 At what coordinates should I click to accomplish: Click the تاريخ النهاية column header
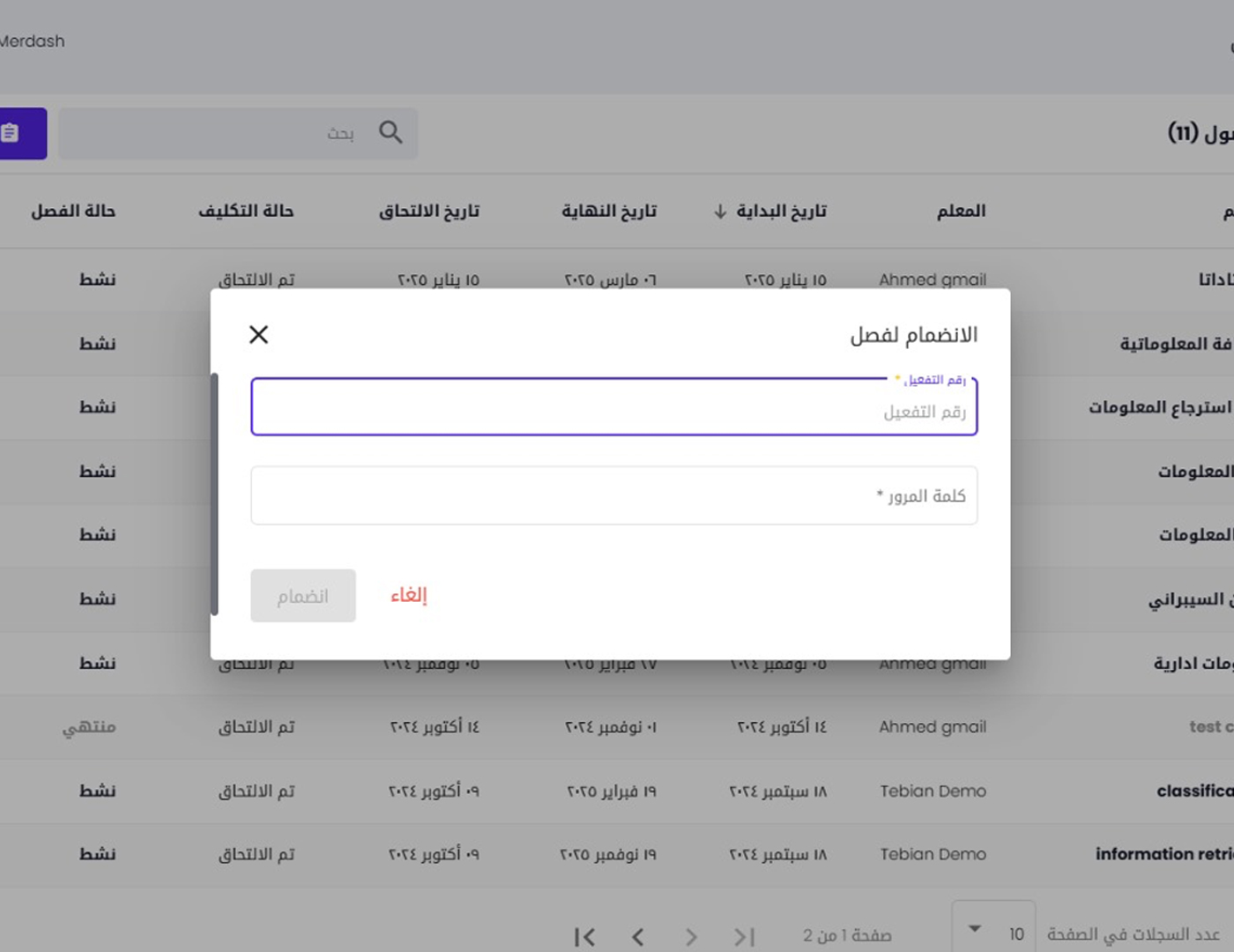(609, 211)
